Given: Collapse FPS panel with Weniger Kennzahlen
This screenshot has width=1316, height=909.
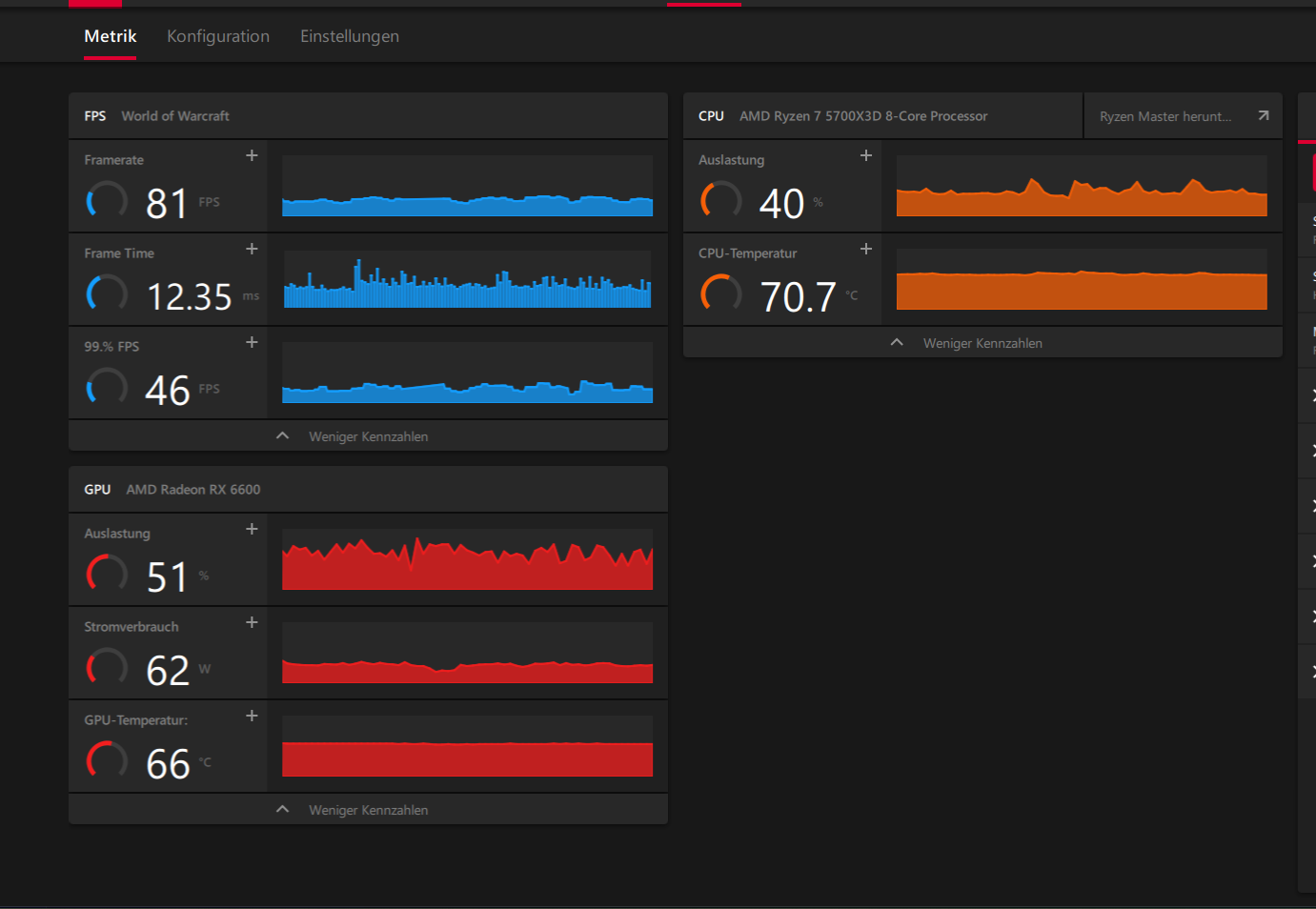Looking at the screenshot, I should [x=368, y=436].
